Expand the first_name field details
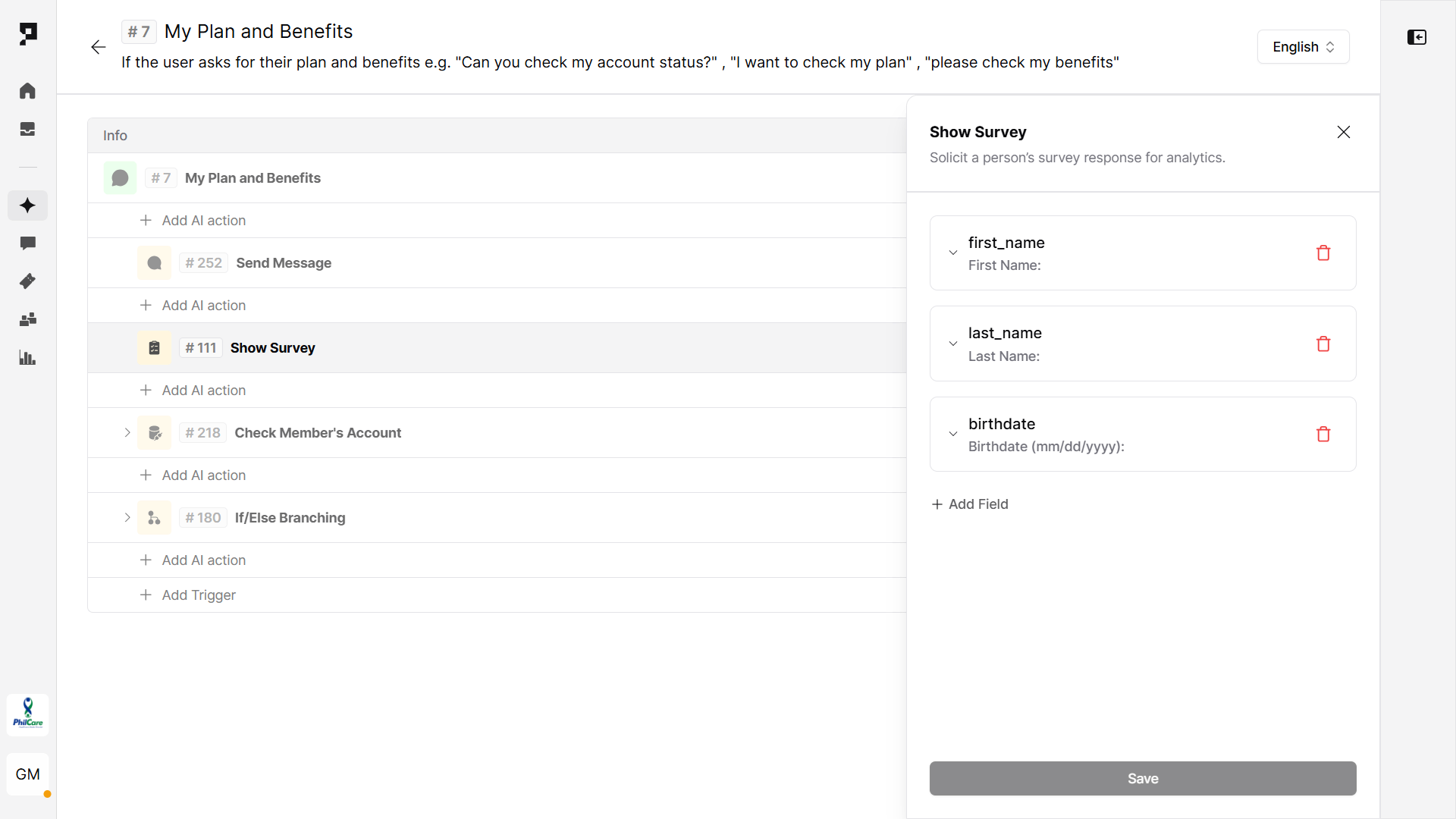Image resolution: width=1456 pixels, height=819 pixels. tap(953, 253)
